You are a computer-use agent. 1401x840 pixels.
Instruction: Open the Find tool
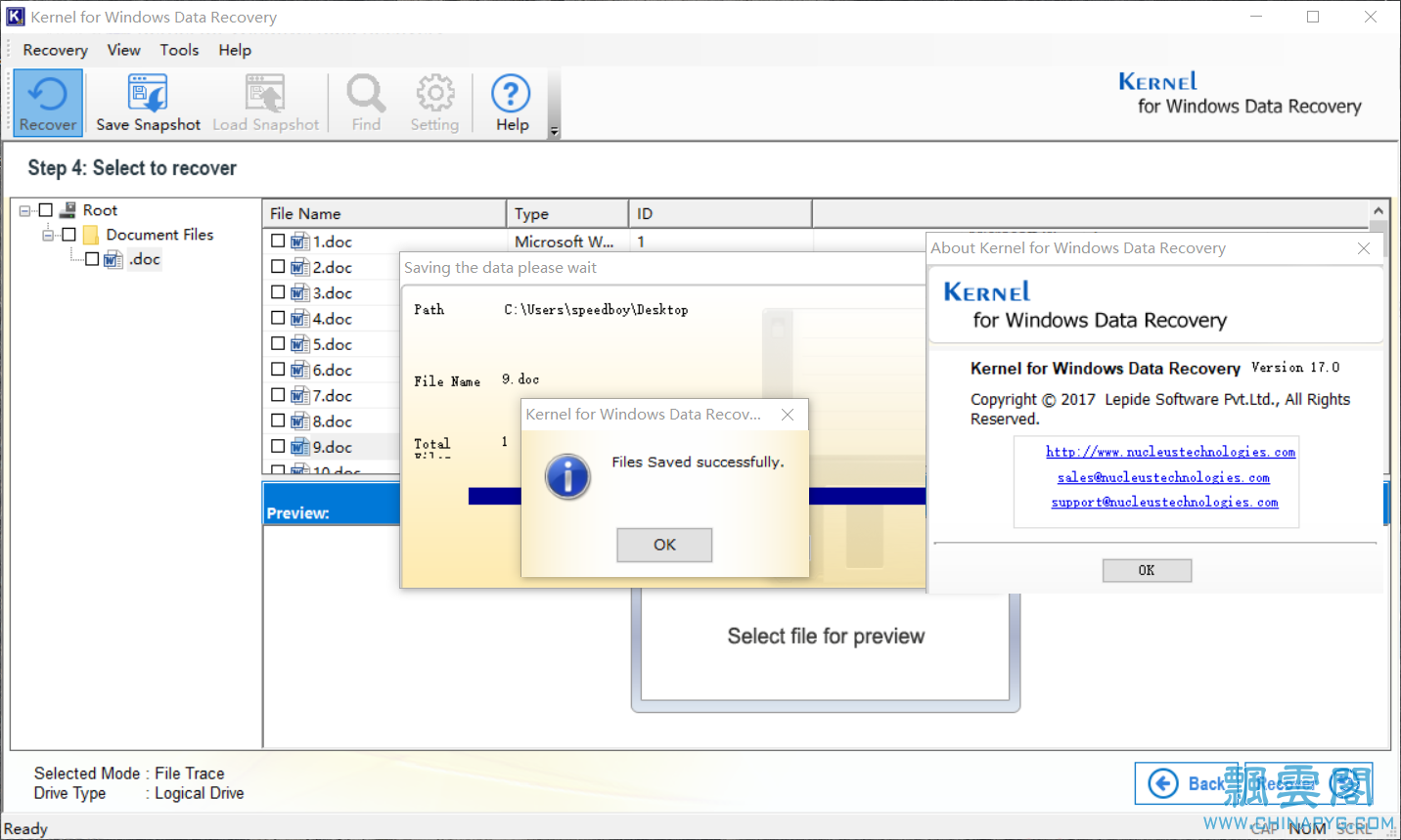click(366, 102)
